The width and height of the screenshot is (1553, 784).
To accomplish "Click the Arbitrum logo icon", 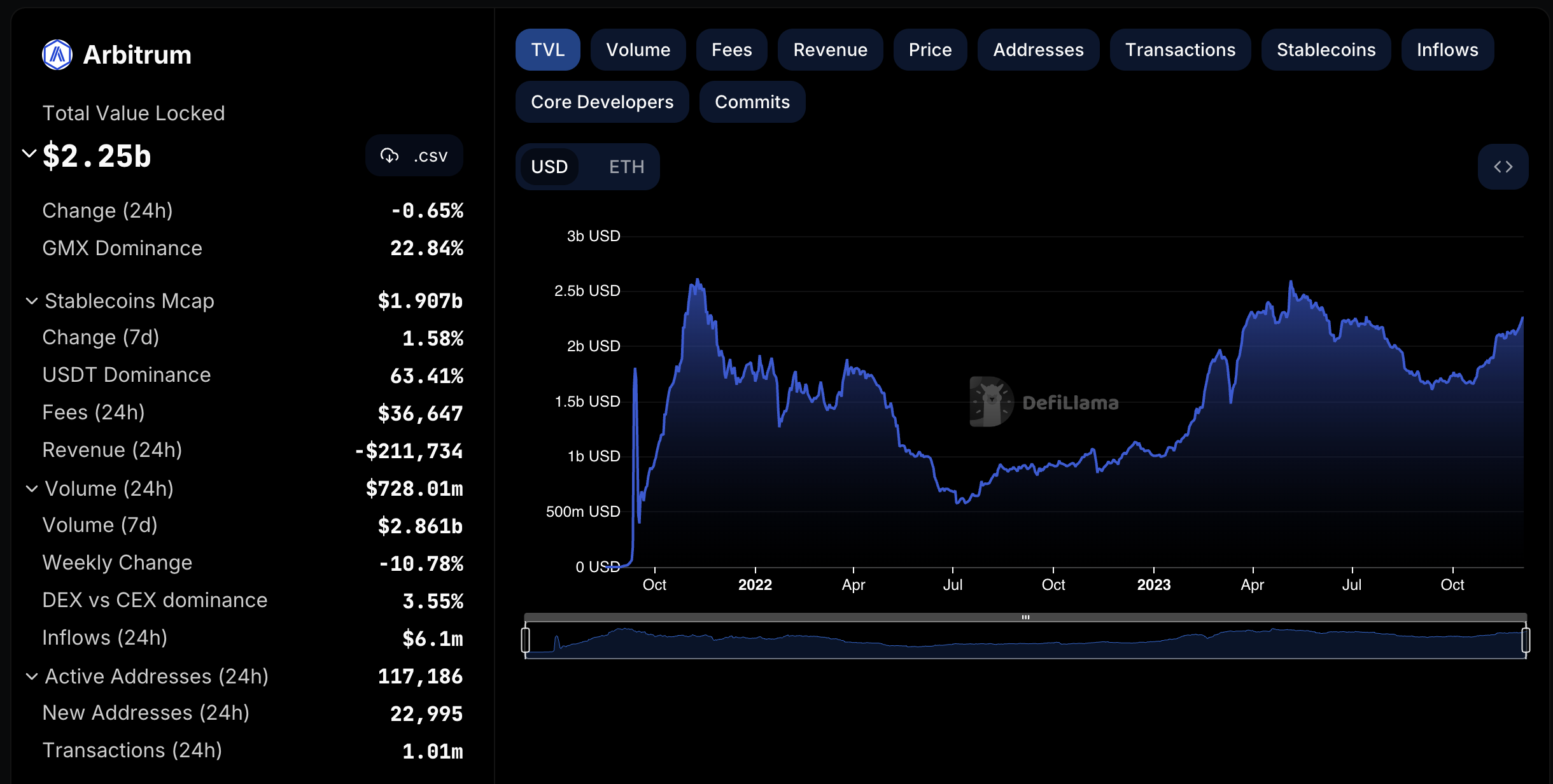I will 57,55.
